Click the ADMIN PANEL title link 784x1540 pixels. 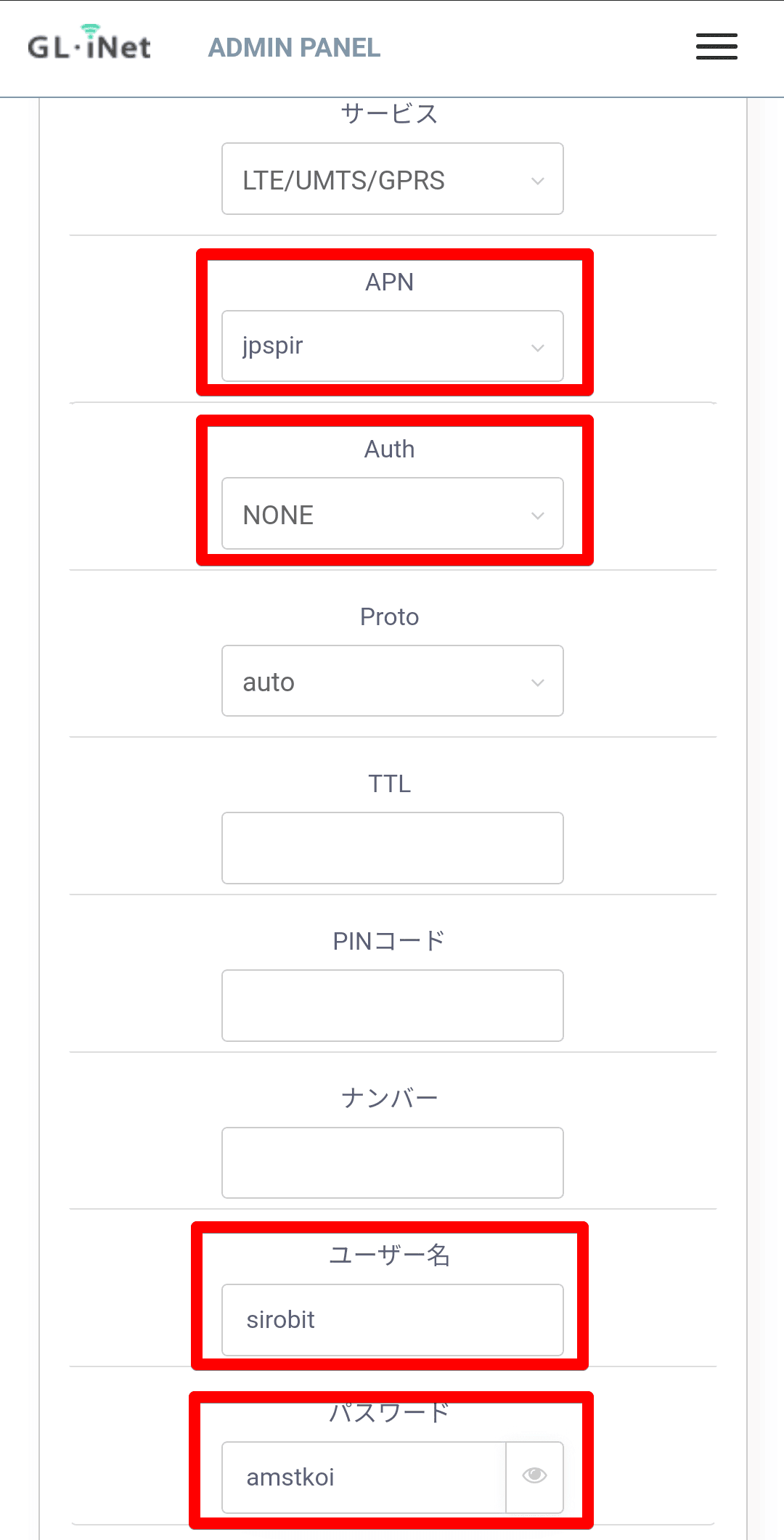pos(294,48)
